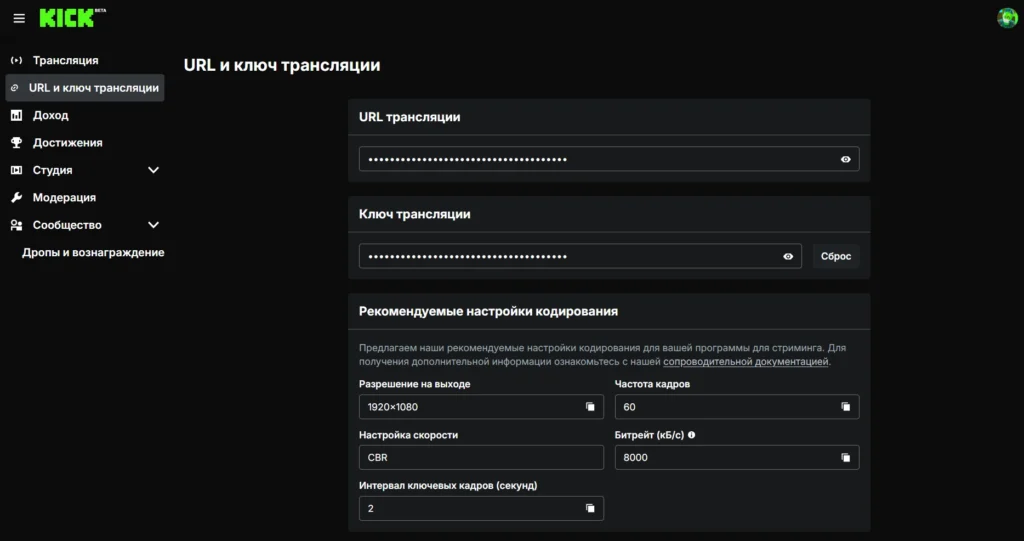Click the Частота кадров field
This screenshot has width=1024, height=541.
(x=737, y=406)
